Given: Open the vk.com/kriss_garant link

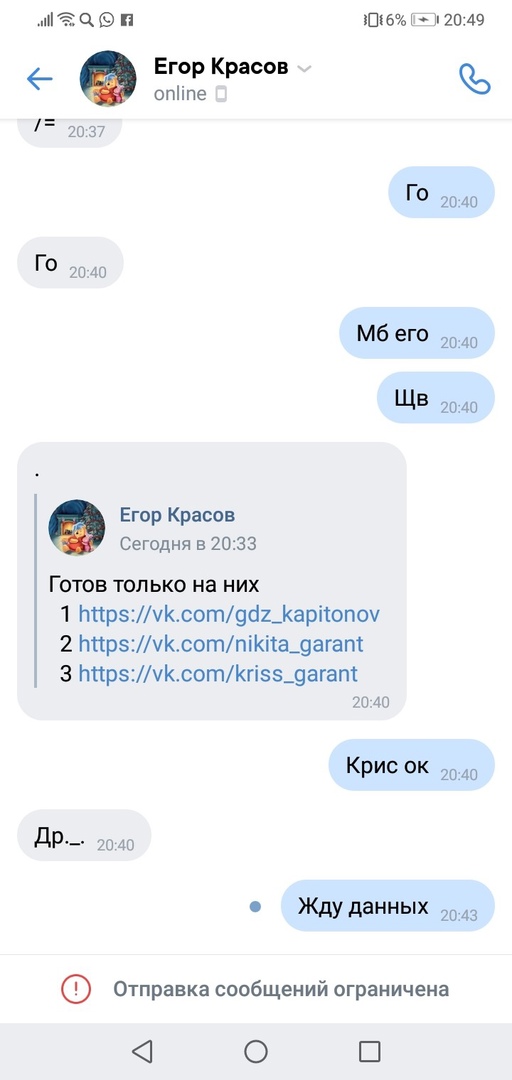Looking at the screenshot, I should pyautogui.click(x=218, y=674).
